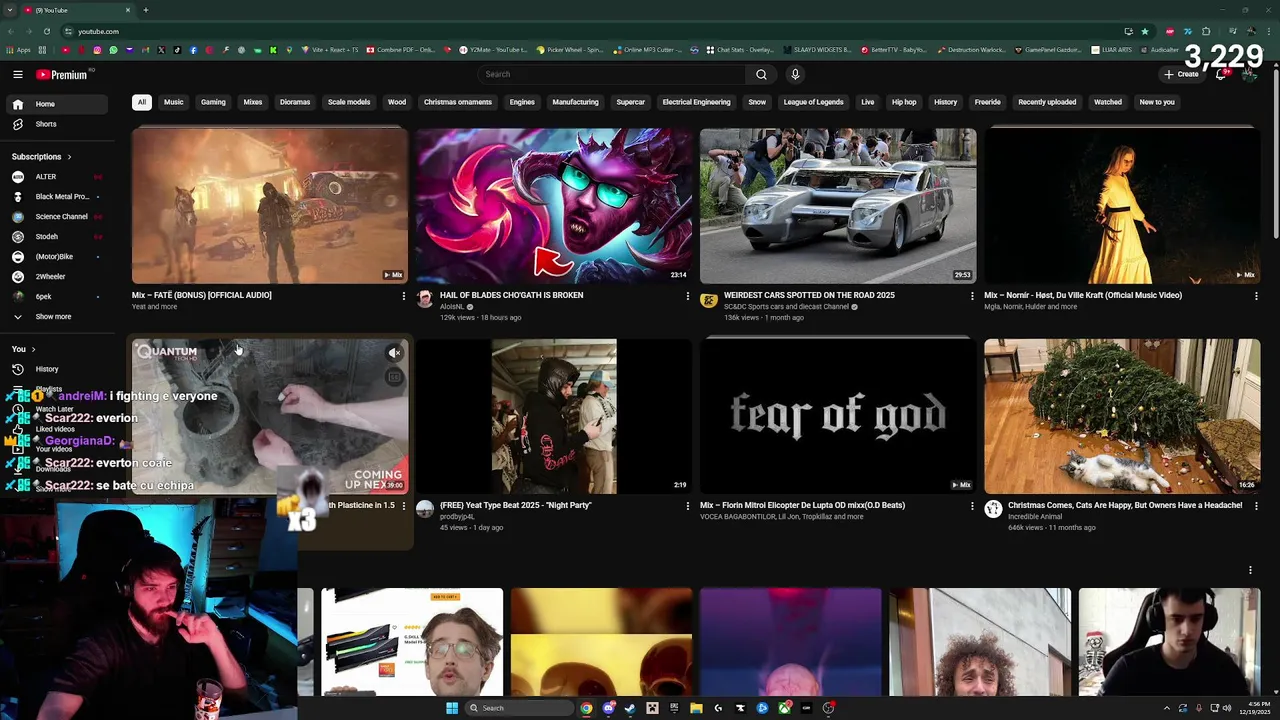Open options menu for WEIRDEST CARS video

point(971,296)
